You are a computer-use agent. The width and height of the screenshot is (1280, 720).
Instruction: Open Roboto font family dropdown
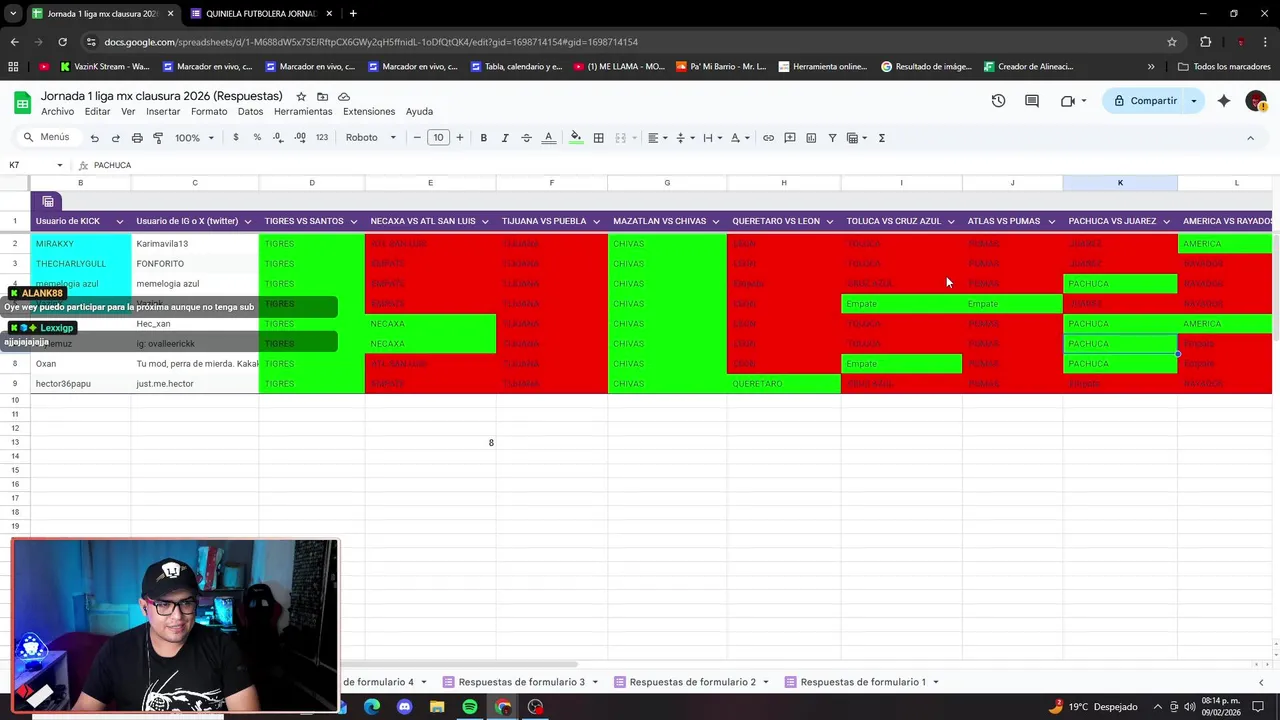pos(371,138)
